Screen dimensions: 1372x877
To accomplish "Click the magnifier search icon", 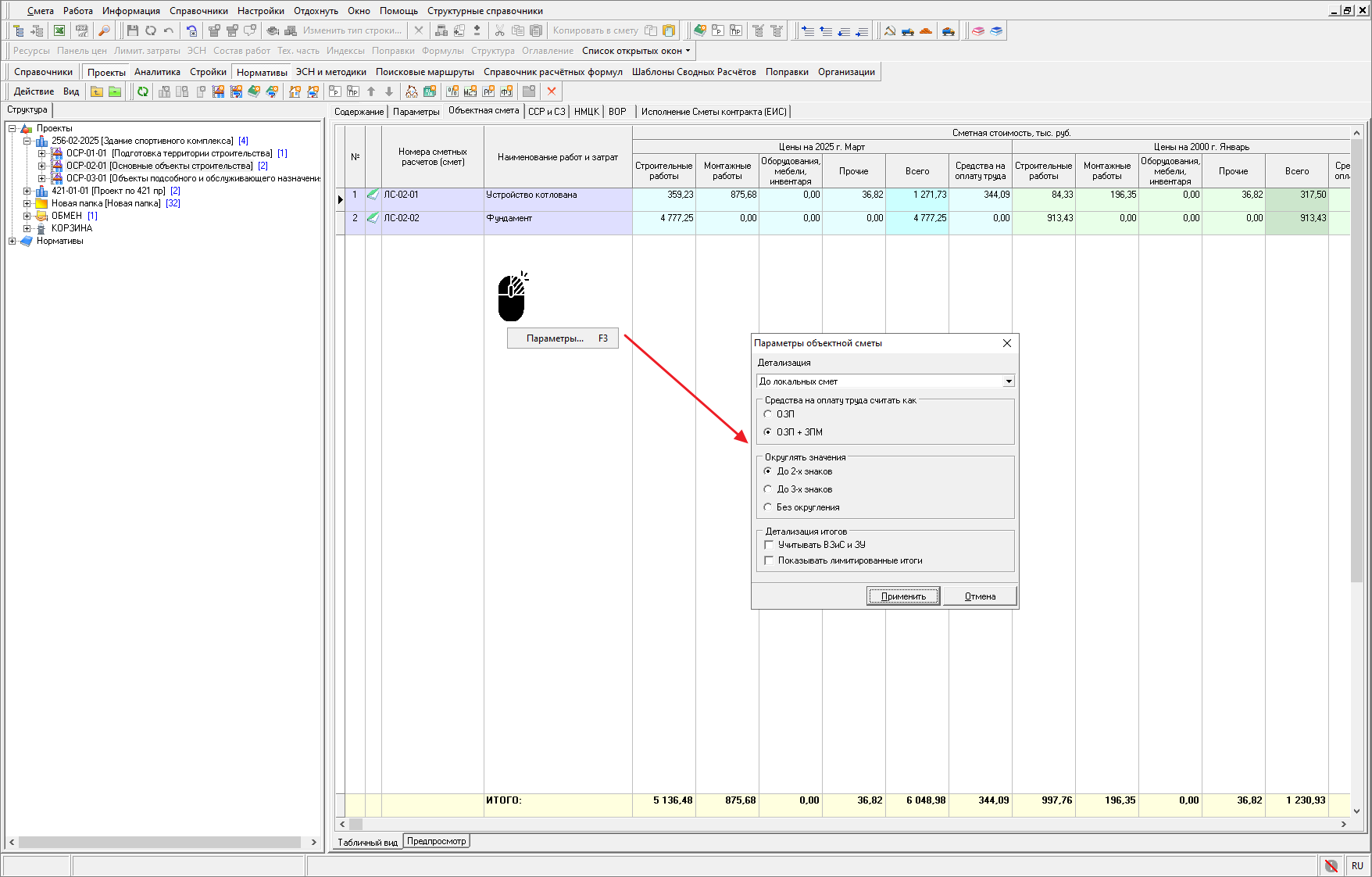I will point(104,30).
